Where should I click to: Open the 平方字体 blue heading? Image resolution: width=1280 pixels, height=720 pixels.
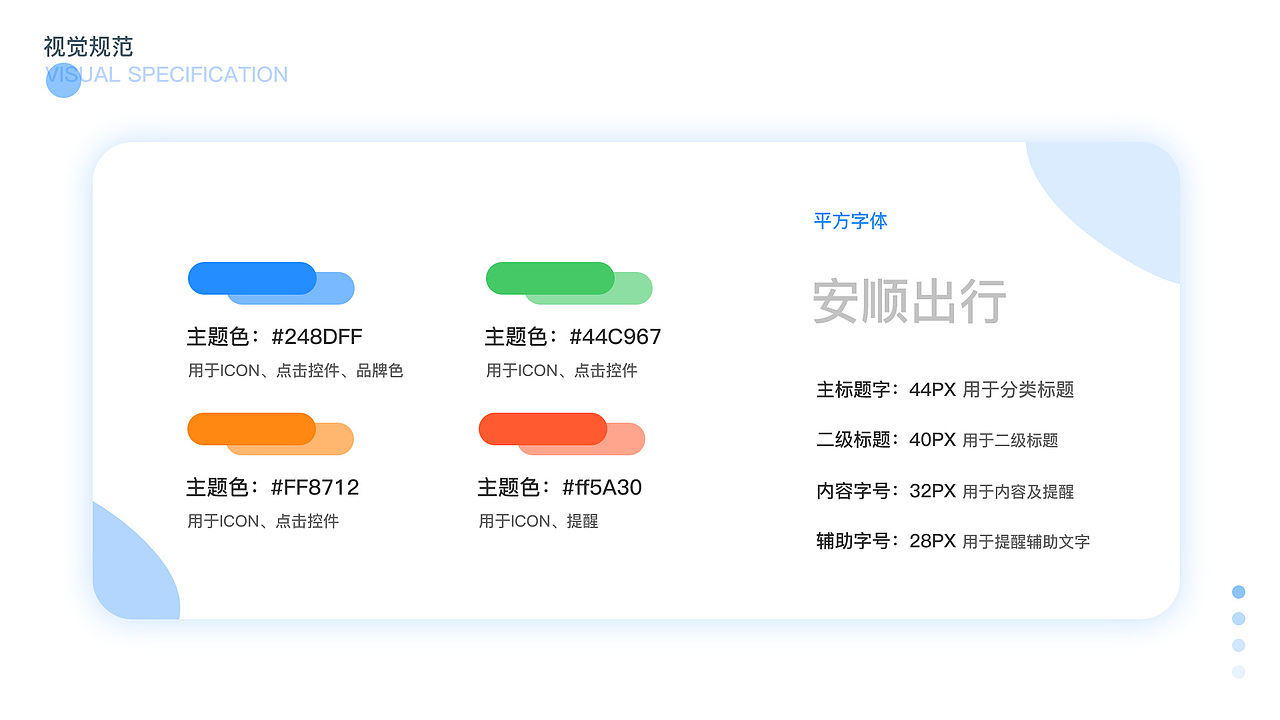point(851,221)
